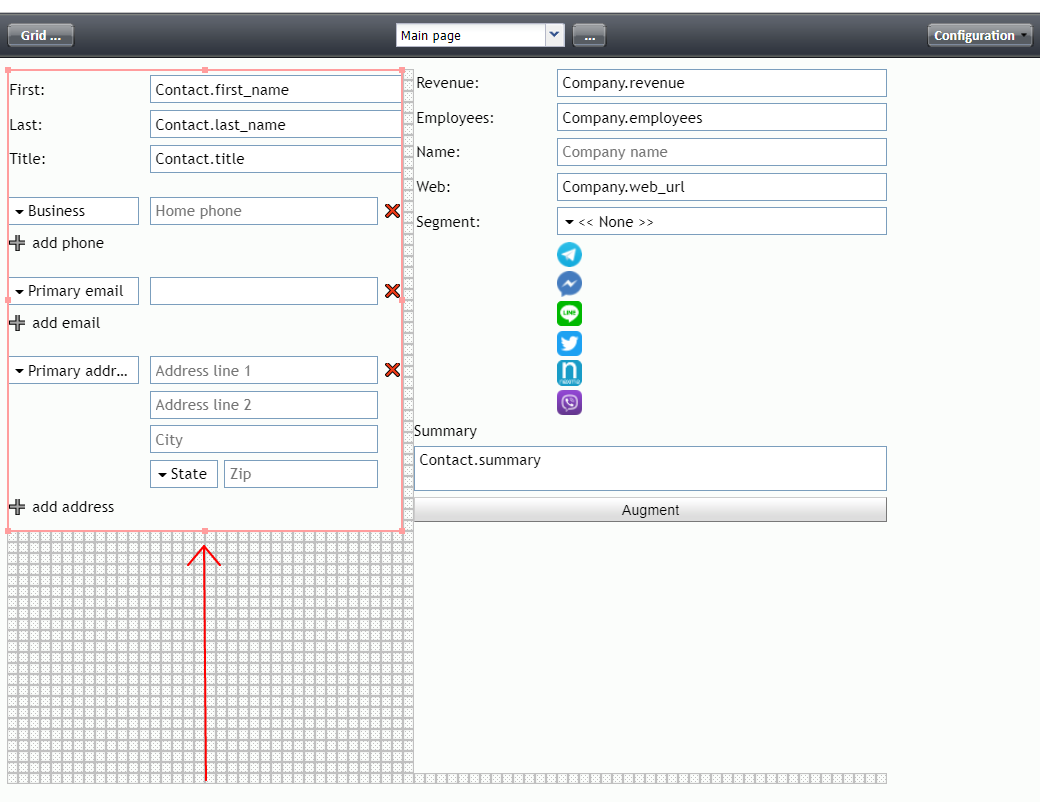This screenshot has width=1040, height=802.
Task: Open the State dropdown
Action: pos(184,474)
